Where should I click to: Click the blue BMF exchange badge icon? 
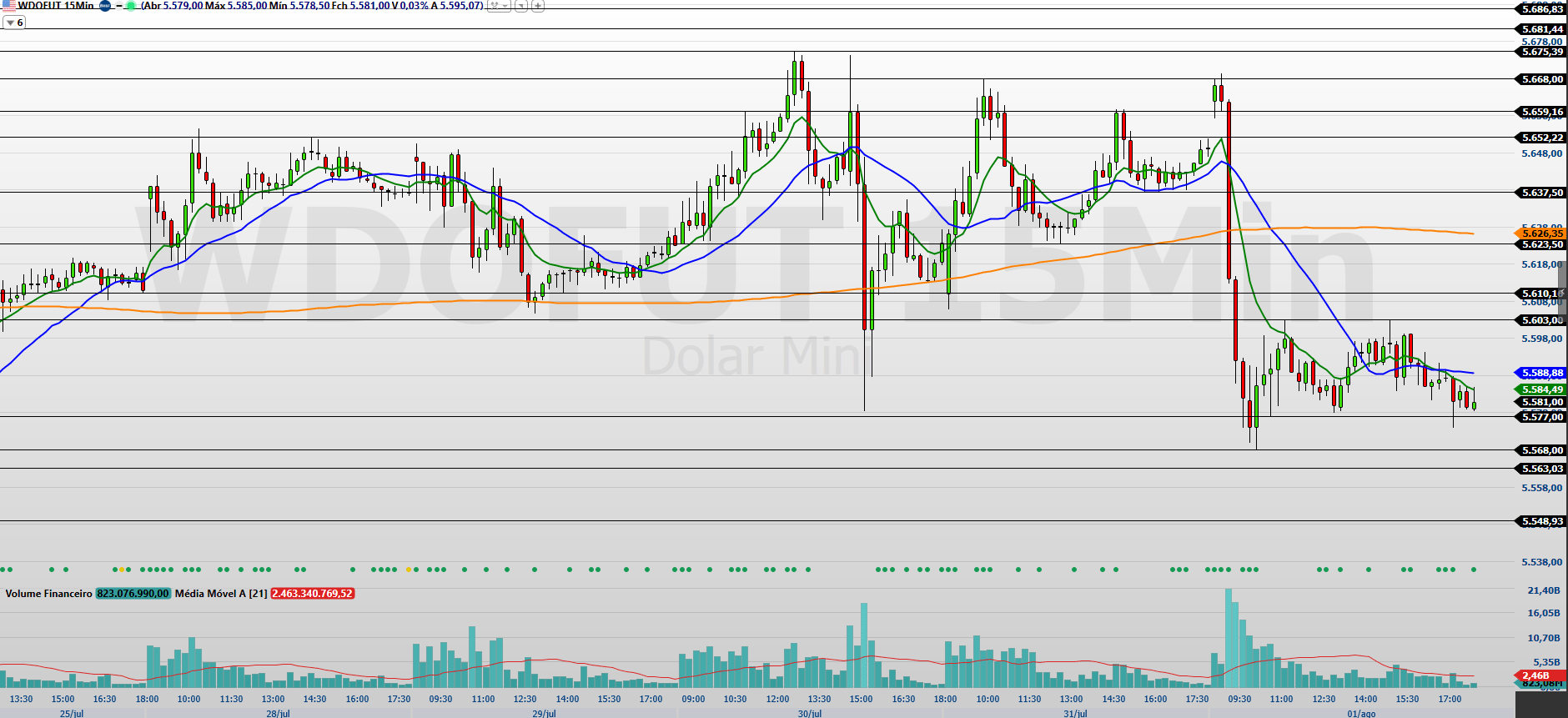pos(105,6)
